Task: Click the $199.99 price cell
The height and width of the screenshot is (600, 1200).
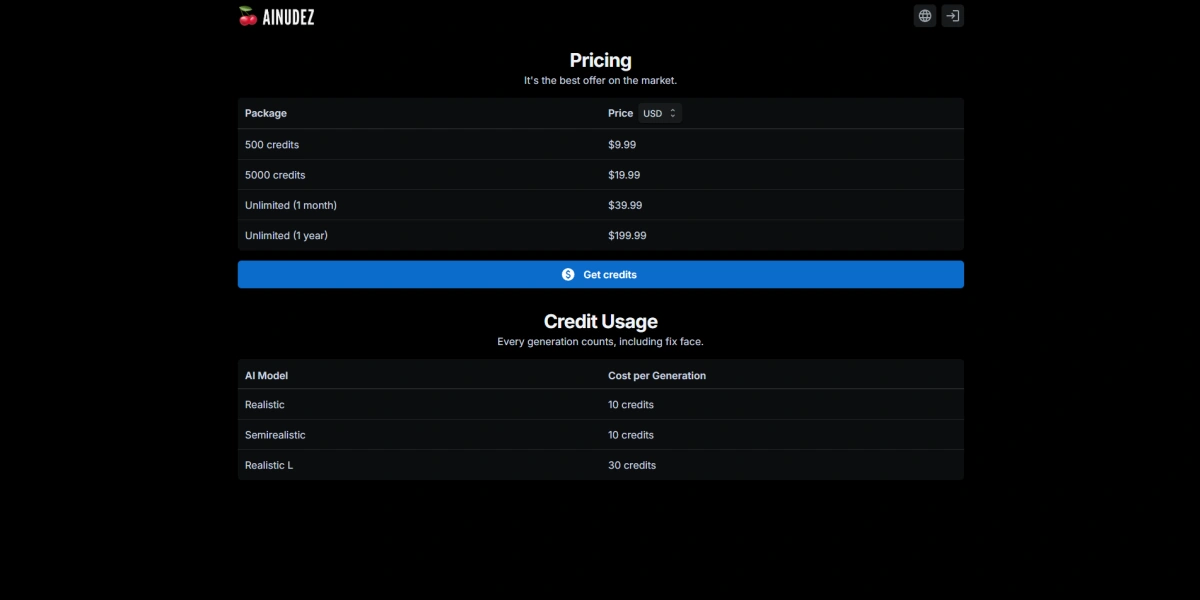Action: pos(627,235)
